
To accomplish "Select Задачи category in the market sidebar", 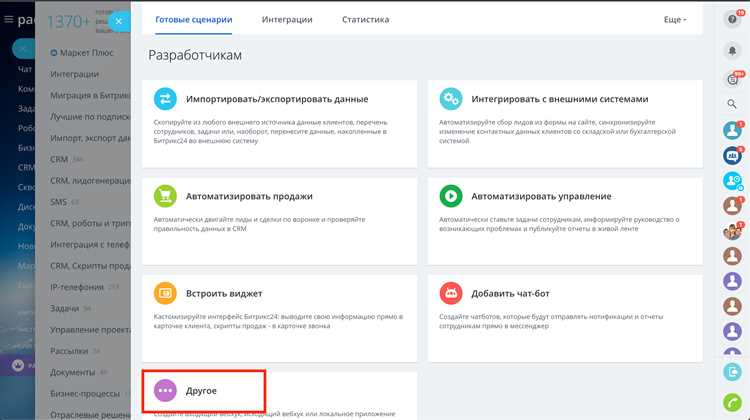I will [x=65, y=309].
